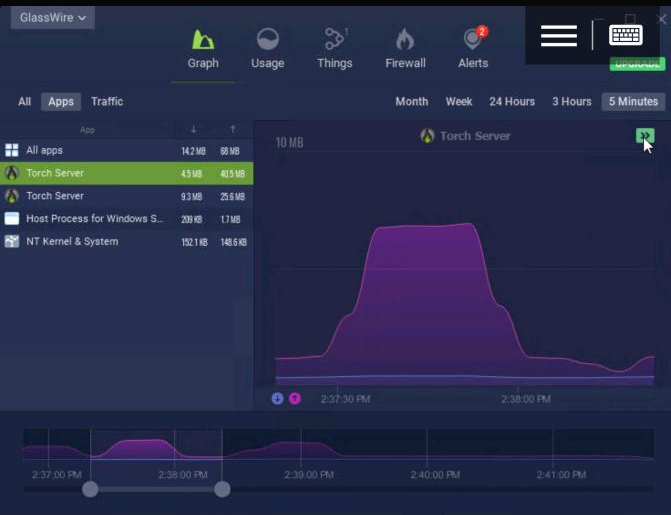Screen dimensions: 671x515
Task: Sort apps by download column arrow
Action: click(193, 130)
